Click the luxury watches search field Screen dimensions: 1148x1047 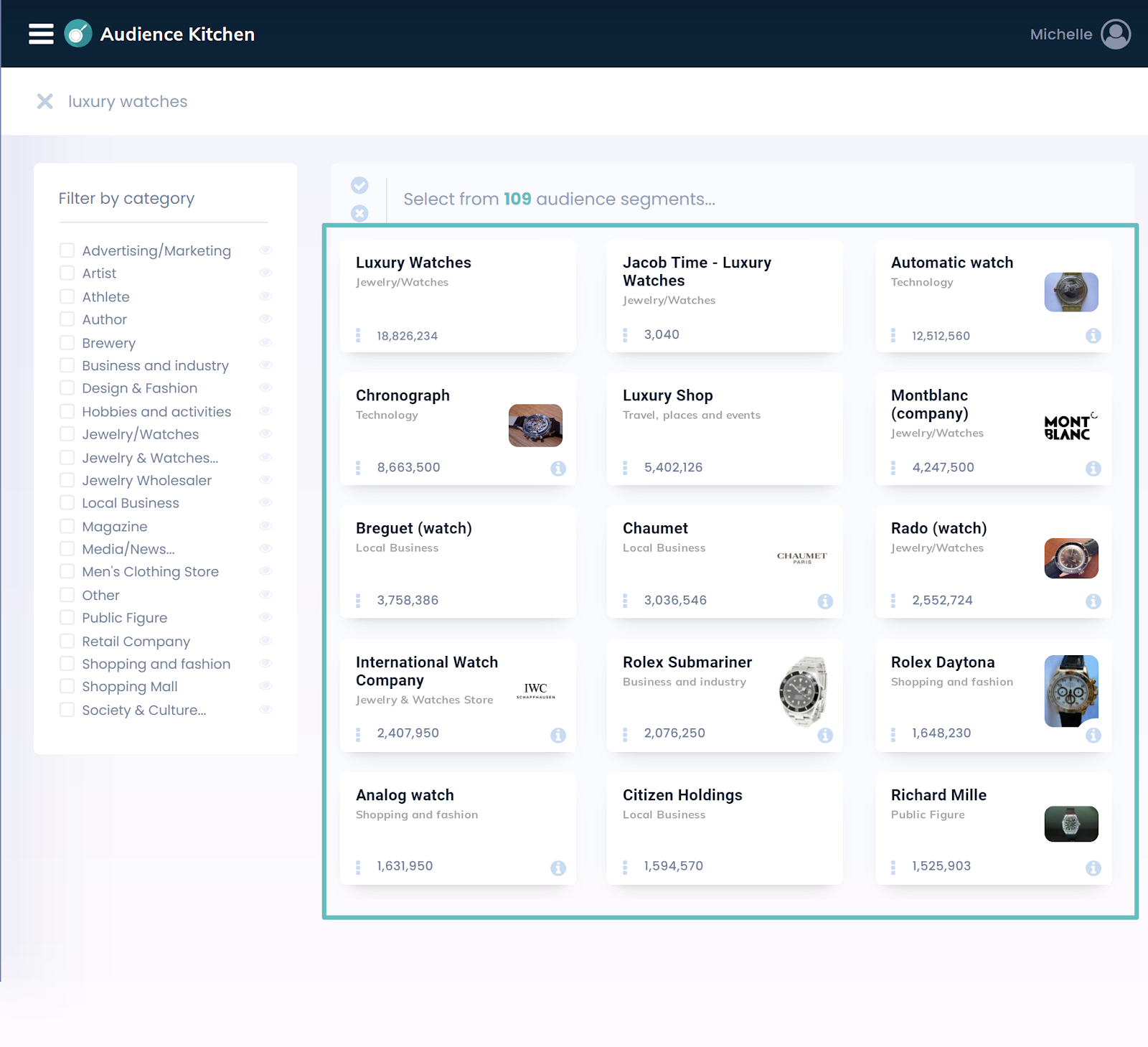574,101
